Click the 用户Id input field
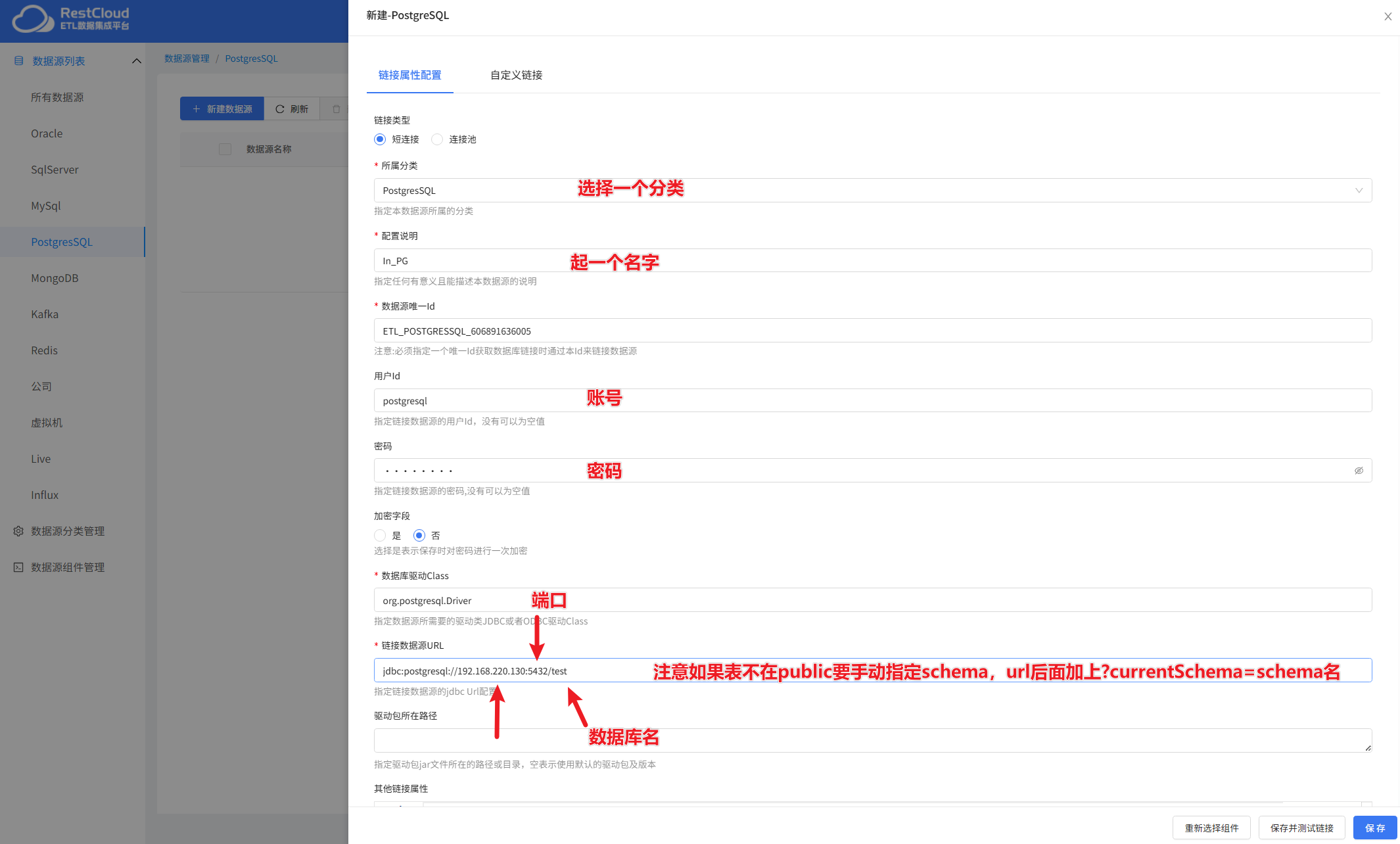Screen dimensions: 1400x844 [x=873, y=400]
